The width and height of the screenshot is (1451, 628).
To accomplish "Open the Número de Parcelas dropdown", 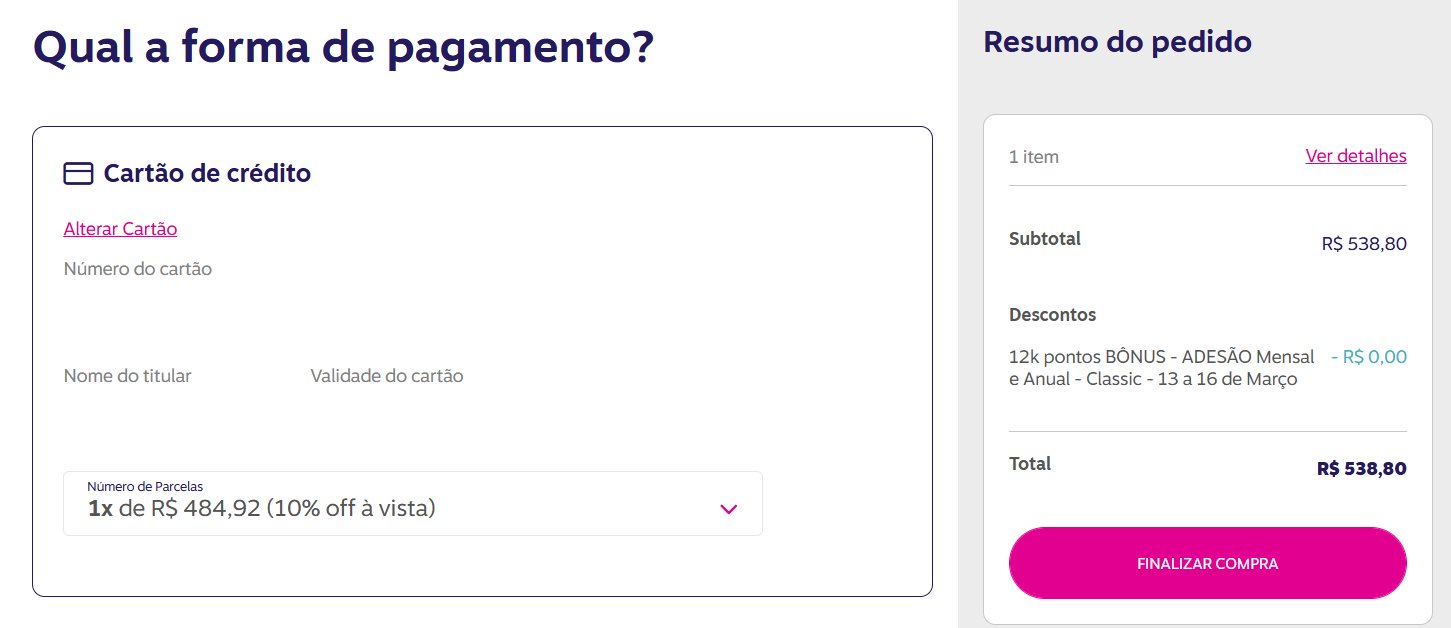I will point(413,503).
